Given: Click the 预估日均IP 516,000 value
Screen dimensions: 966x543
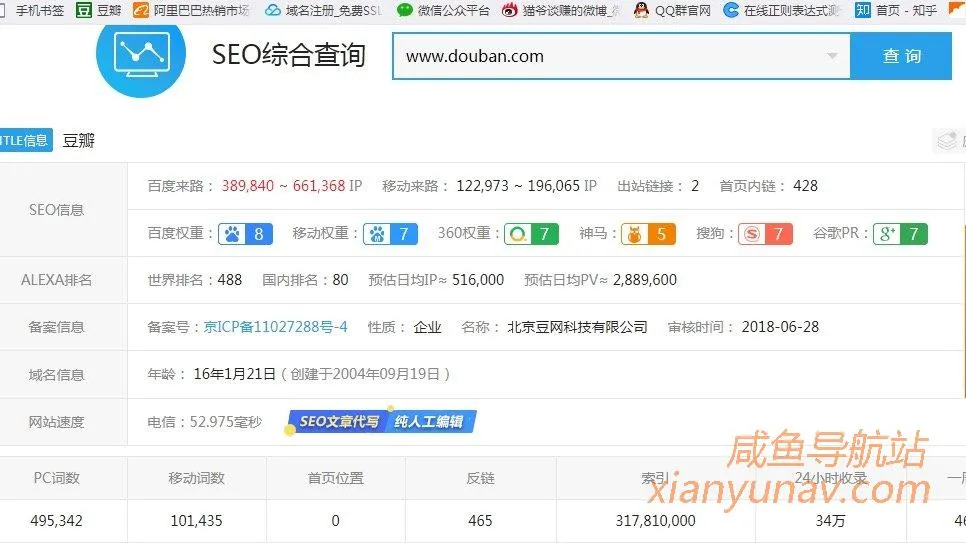Looking at the screenshot, I should pos(478,280).
